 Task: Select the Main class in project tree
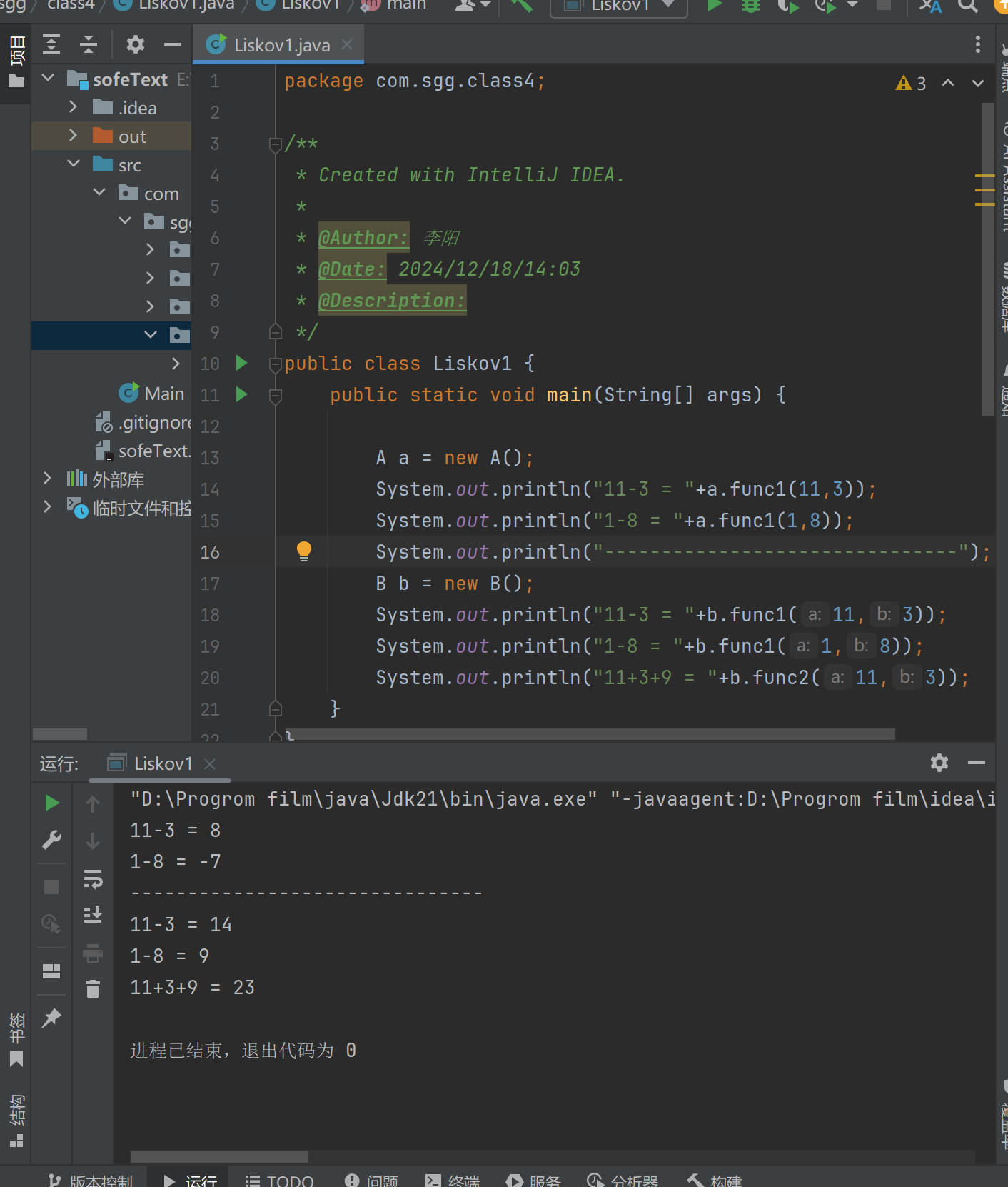(x=163, y=394)
